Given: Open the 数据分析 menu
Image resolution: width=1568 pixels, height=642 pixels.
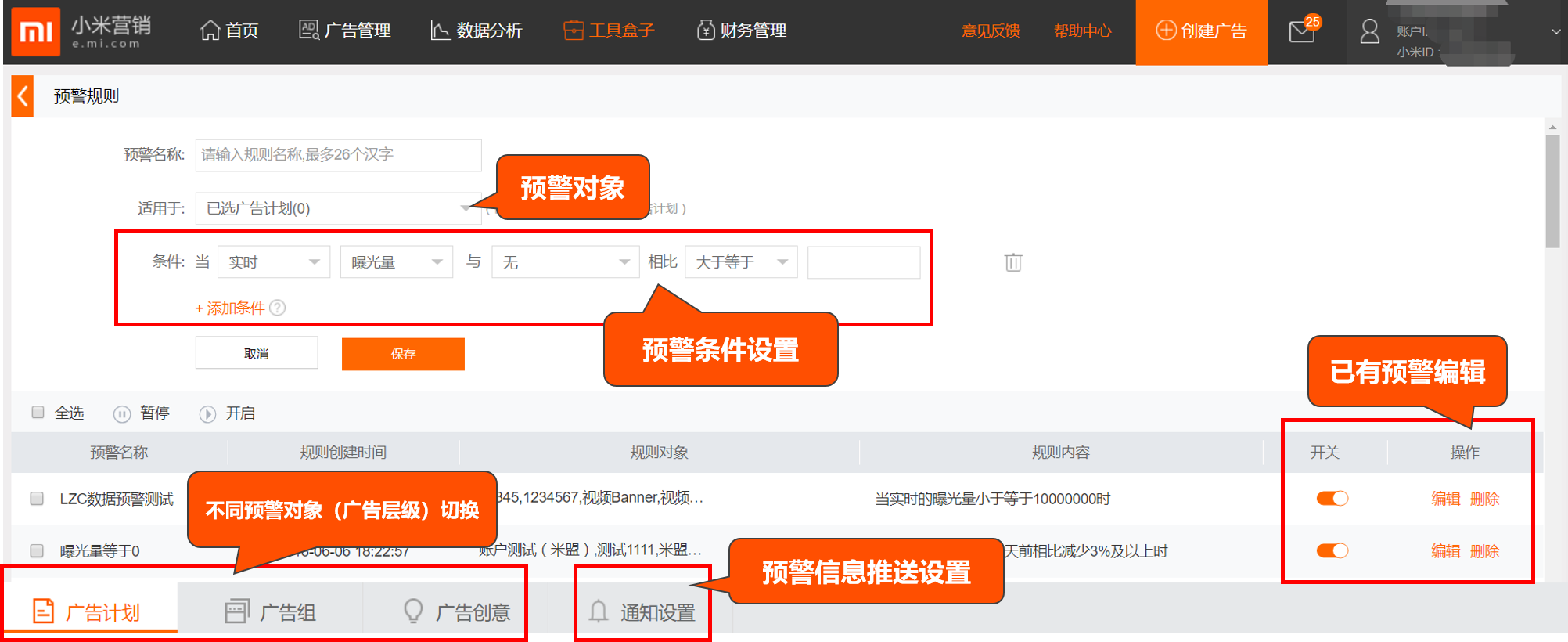Looking at the screenshot, I should click(477, 31).
